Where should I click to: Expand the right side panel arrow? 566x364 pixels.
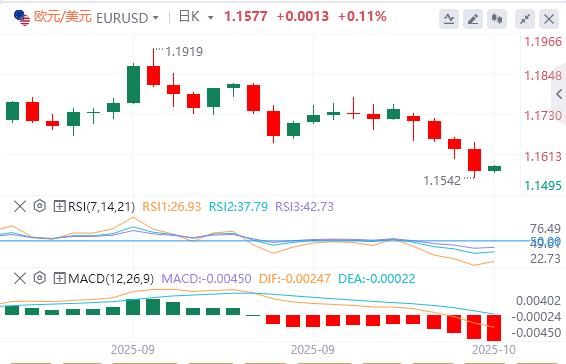point(559,94)
